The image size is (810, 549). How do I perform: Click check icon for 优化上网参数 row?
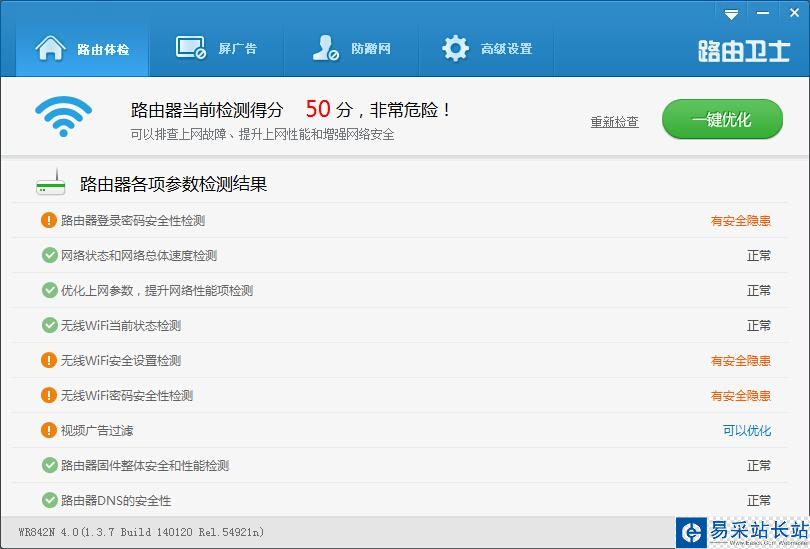[x=50, y=290]
